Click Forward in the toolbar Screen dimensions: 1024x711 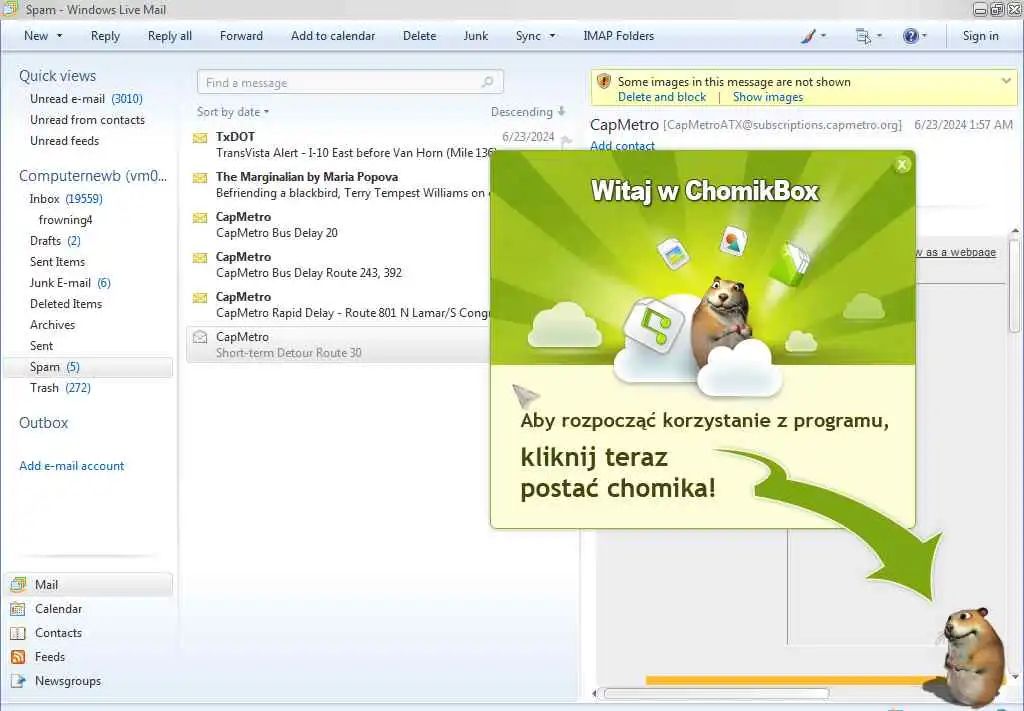(x=241, y=36)
